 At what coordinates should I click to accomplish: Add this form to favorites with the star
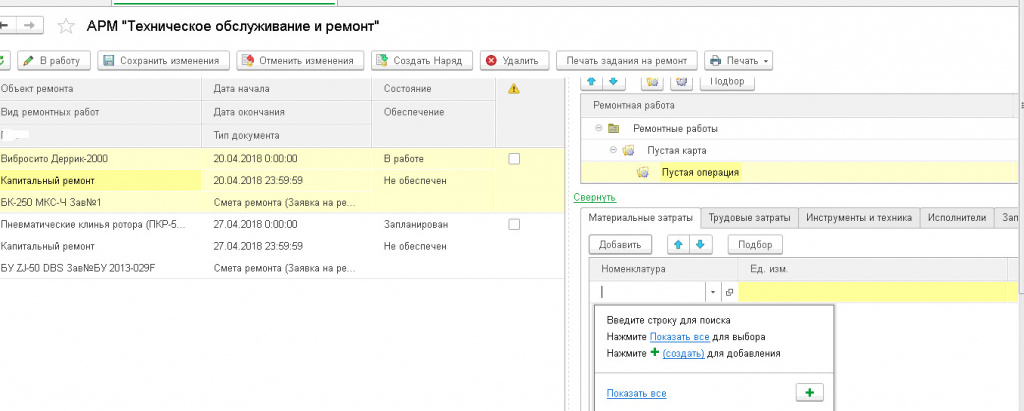click(67, 24)
